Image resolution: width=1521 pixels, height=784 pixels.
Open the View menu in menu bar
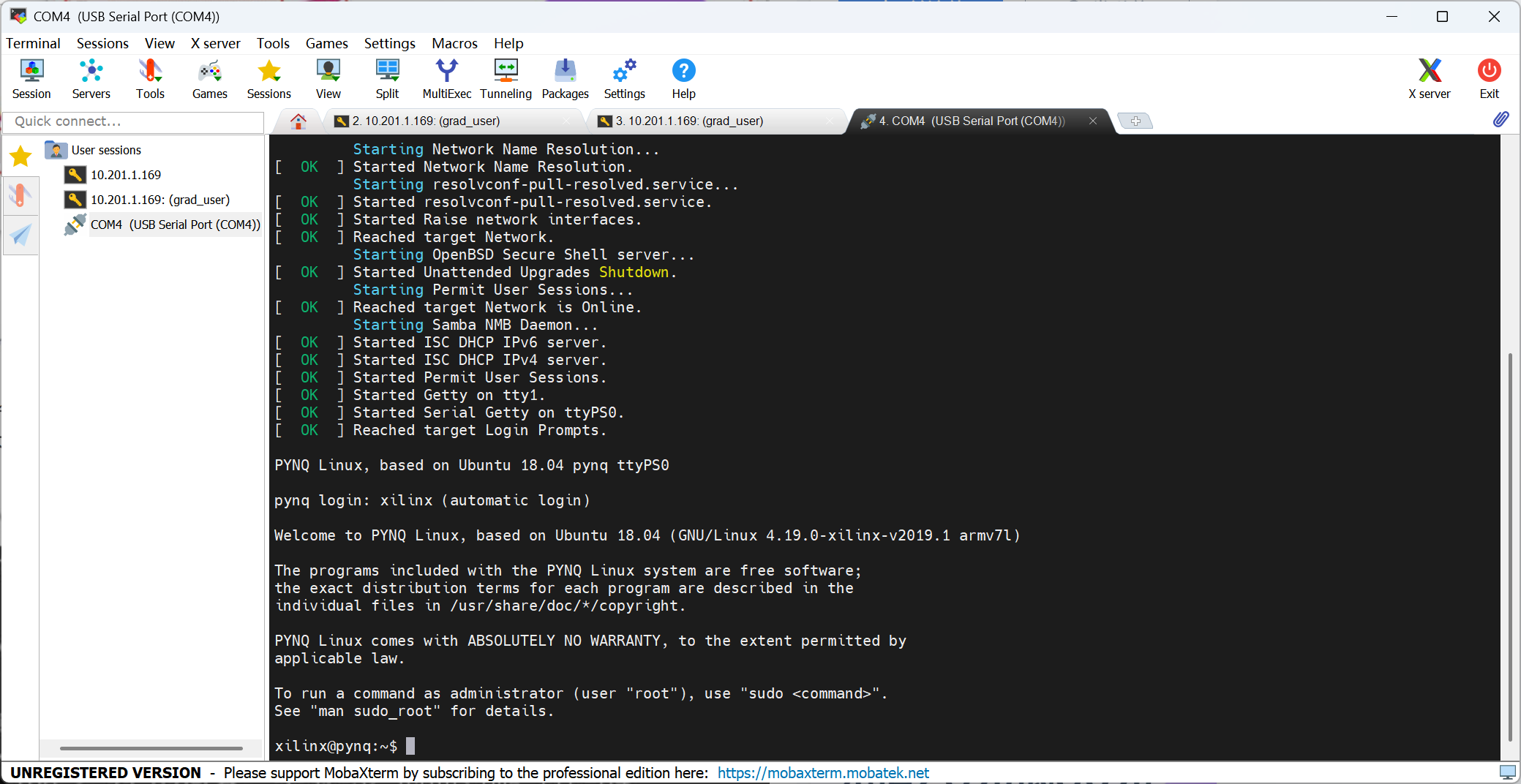point(159,43)
